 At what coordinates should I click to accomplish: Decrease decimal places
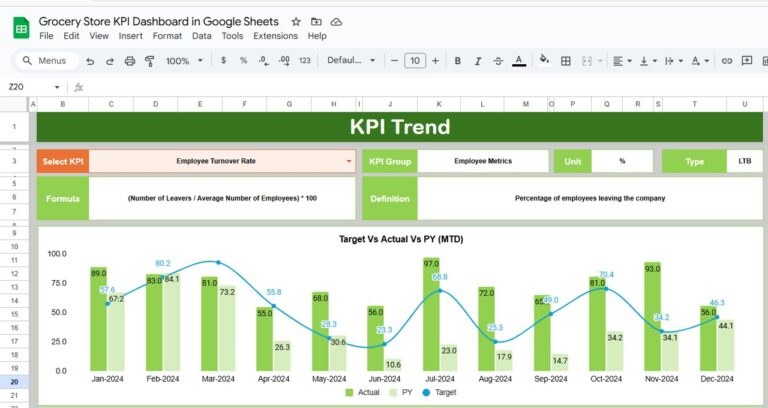tap(264, 60)
